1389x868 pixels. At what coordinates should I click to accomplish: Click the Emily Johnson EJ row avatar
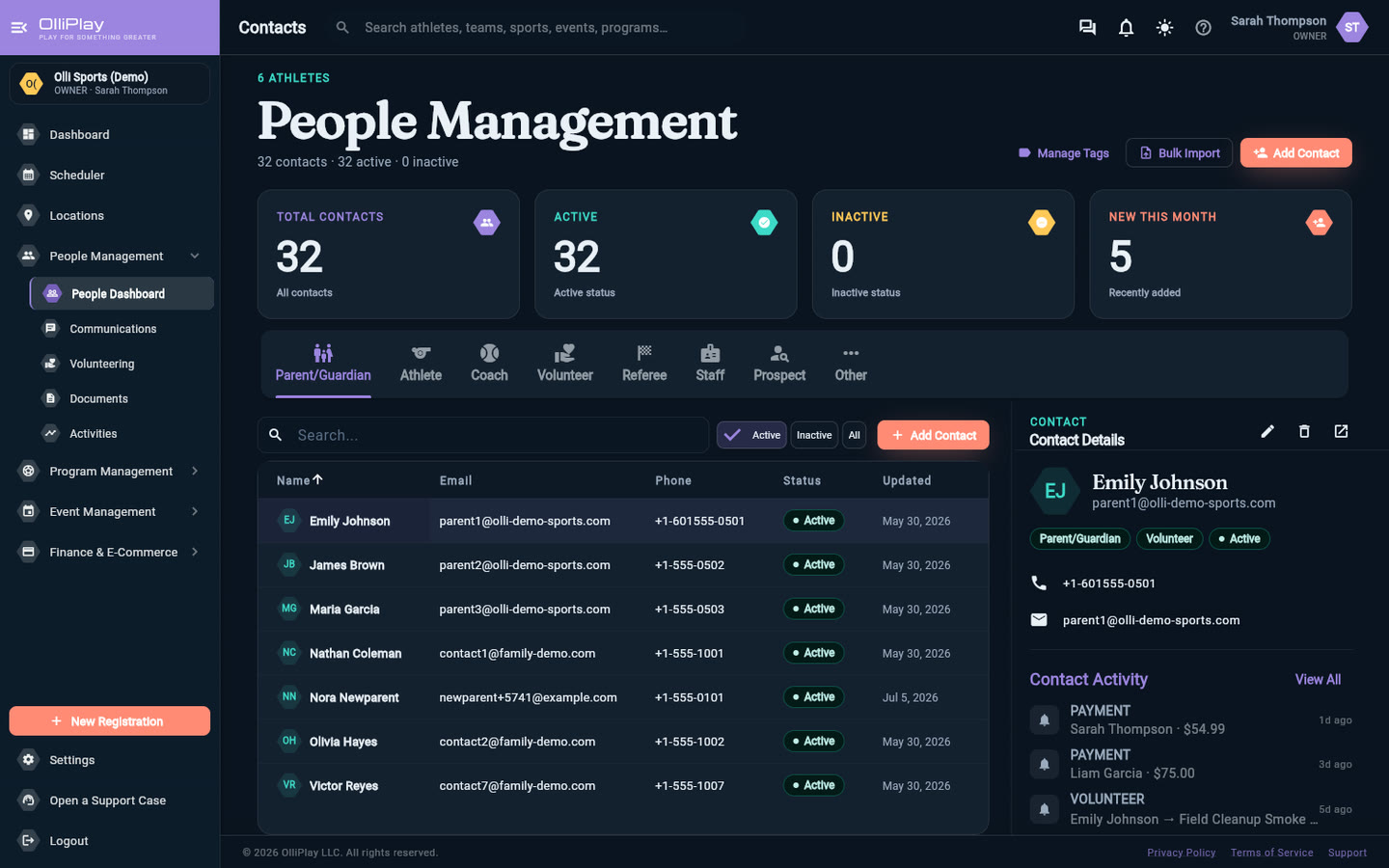coord(288,521)
